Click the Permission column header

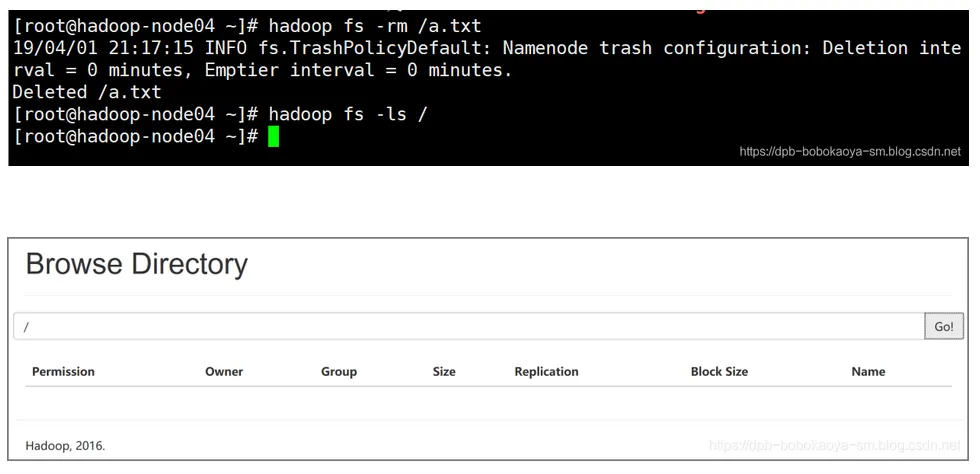coord(63,371)
